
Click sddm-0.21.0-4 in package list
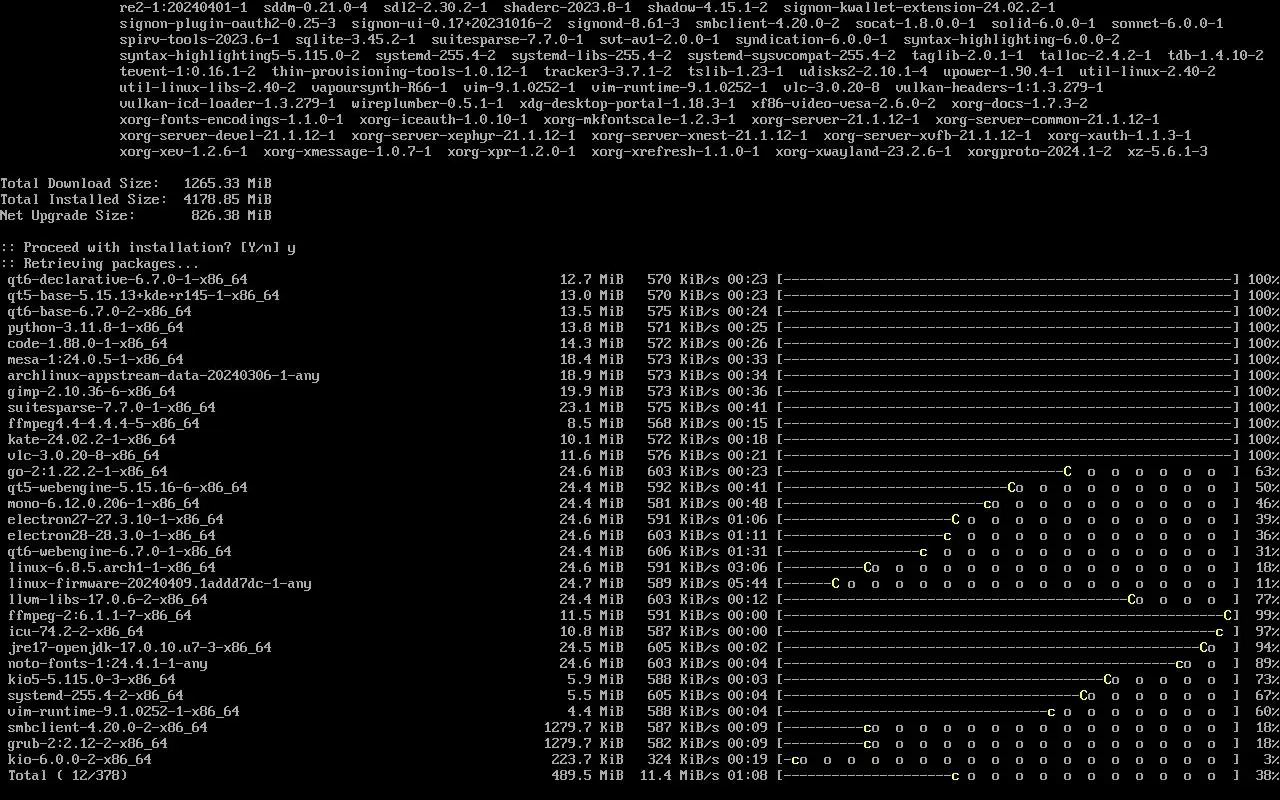click(x=316, y=7)
